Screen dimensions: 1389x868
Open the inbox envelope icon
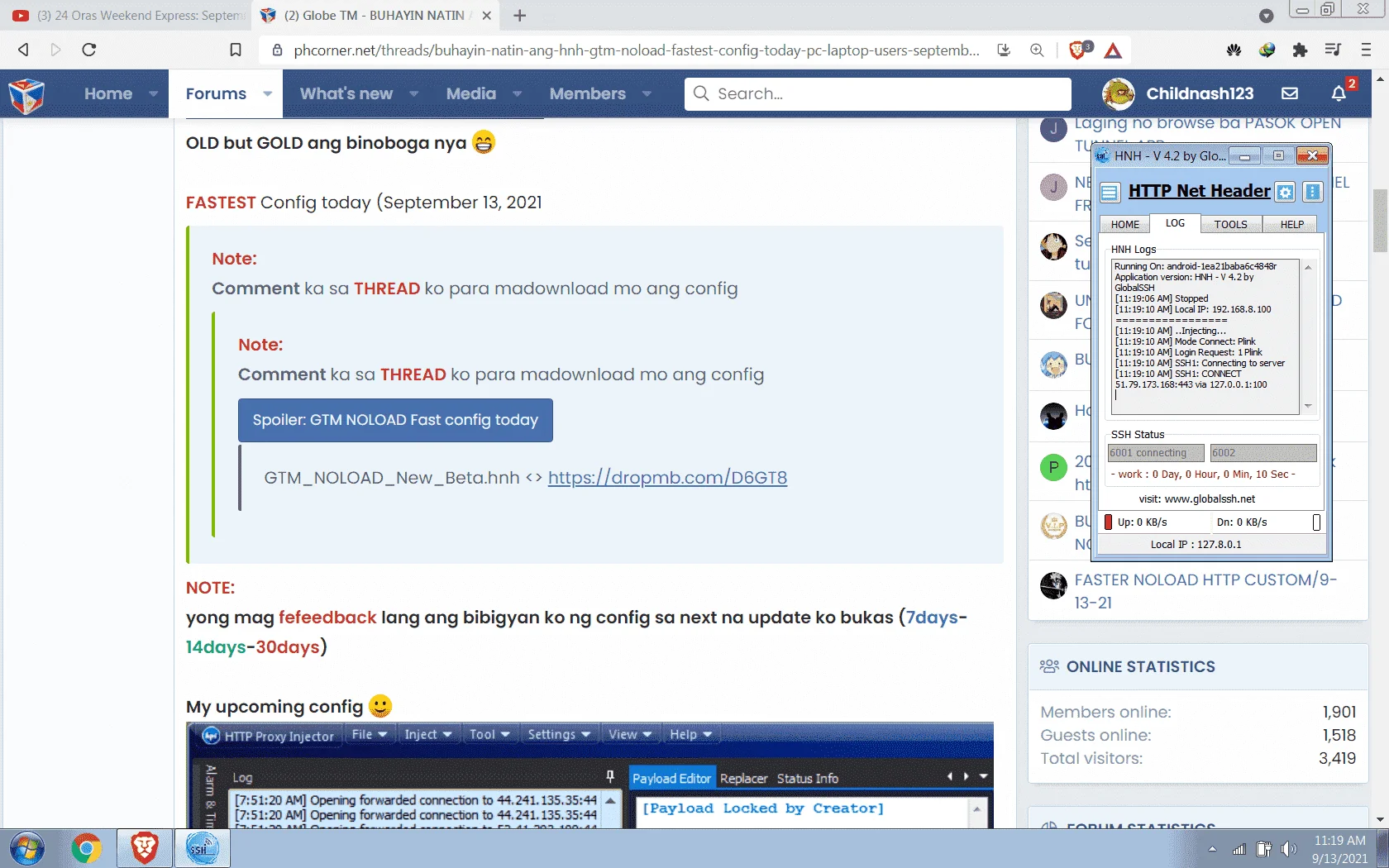coord(1290,93)
